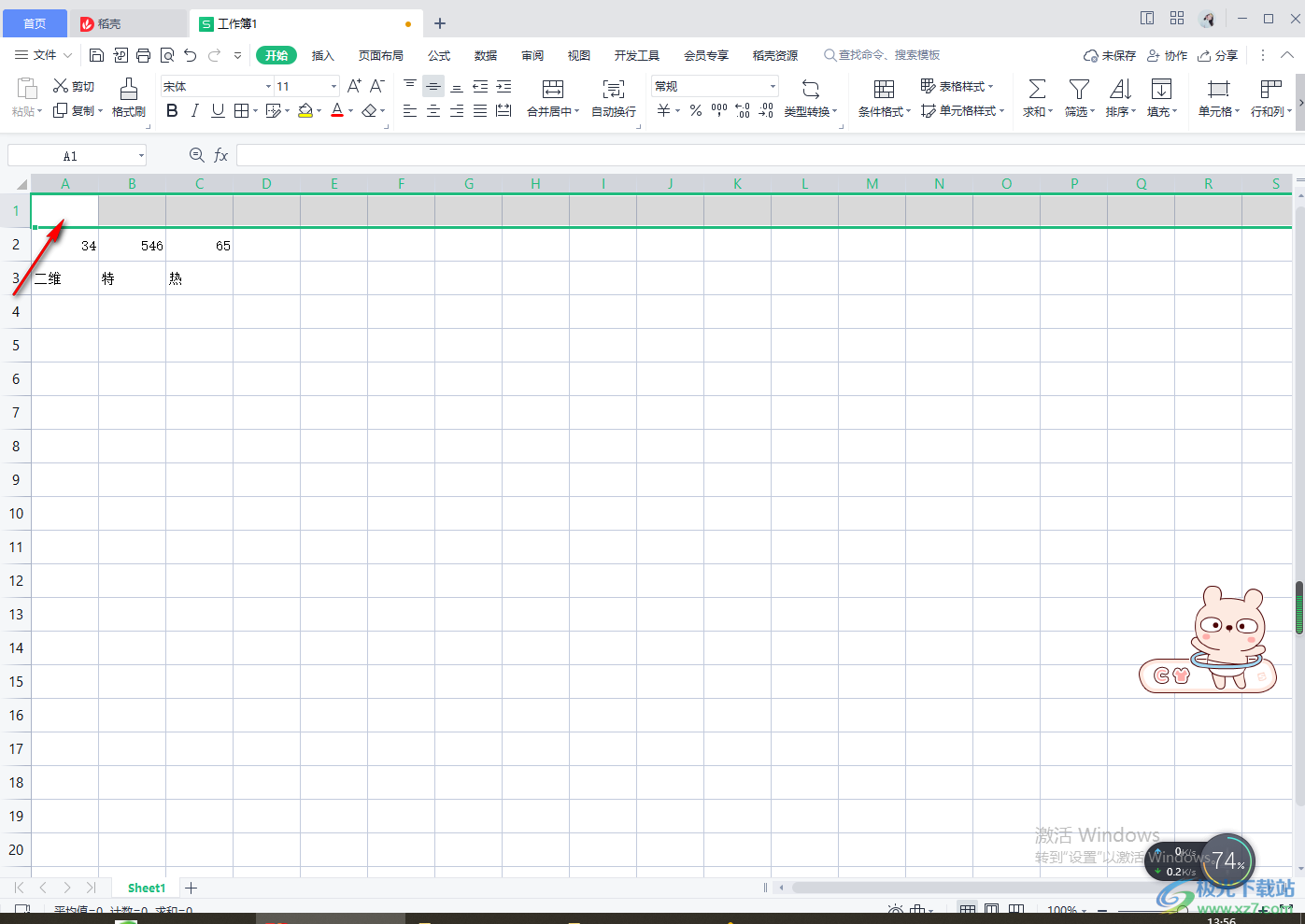1305x924 pixels.
Task: Open new tab with plus button
Action: 440,23
